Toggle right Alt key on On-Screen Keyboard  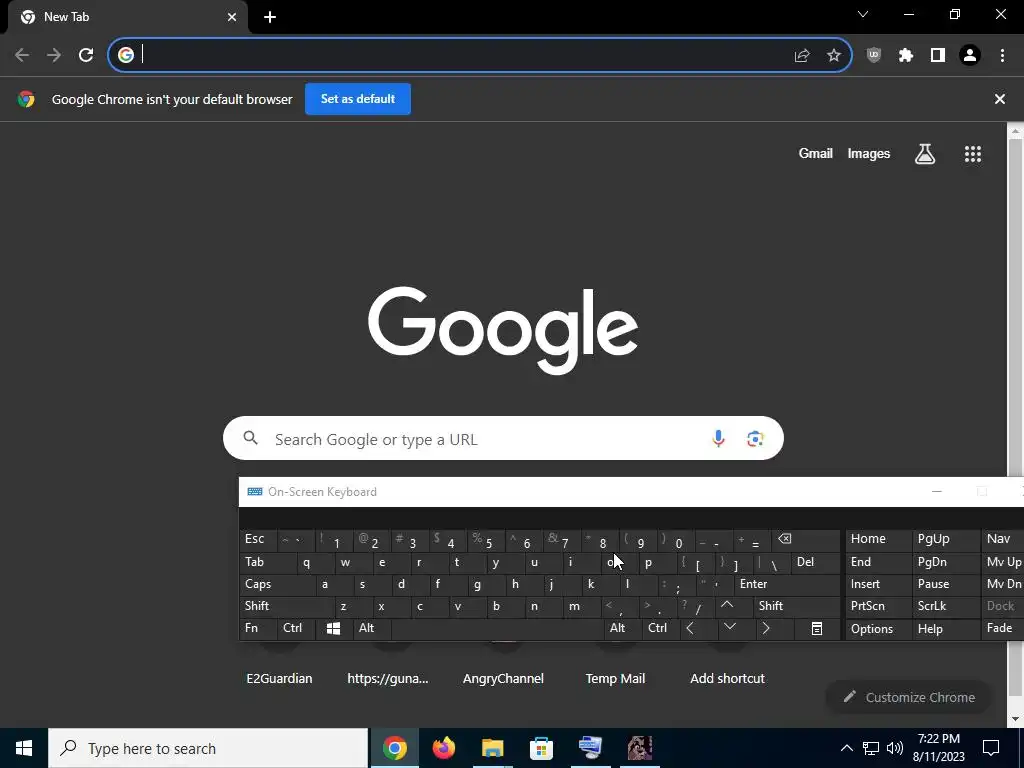(622, 629)
